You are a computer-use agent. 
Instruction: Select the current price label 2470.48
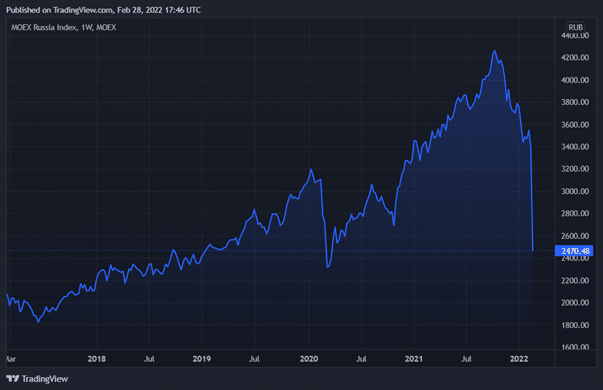[574, 251]
